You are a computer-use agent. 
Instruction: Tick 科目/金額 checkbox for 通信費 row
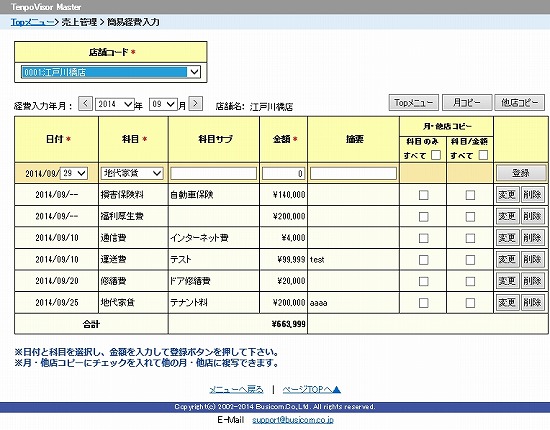(x=470, y=238)
